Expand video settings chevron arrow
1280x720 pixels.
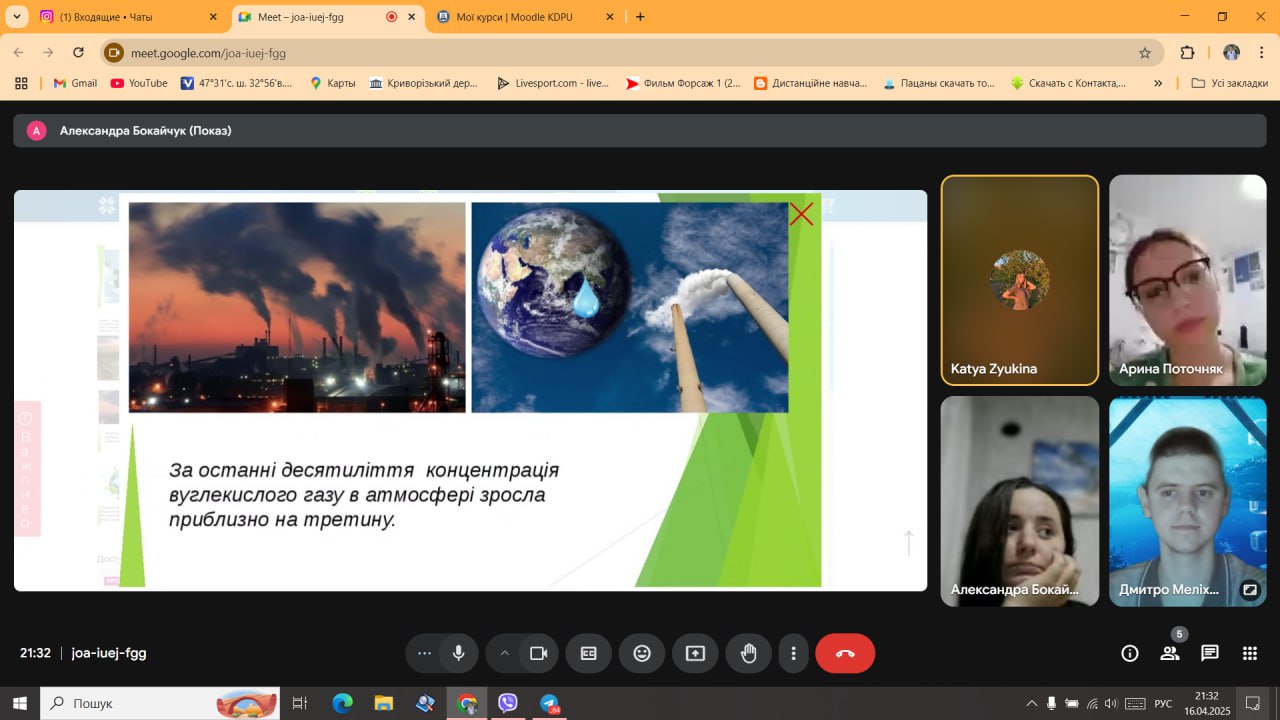tap(504, 653)
